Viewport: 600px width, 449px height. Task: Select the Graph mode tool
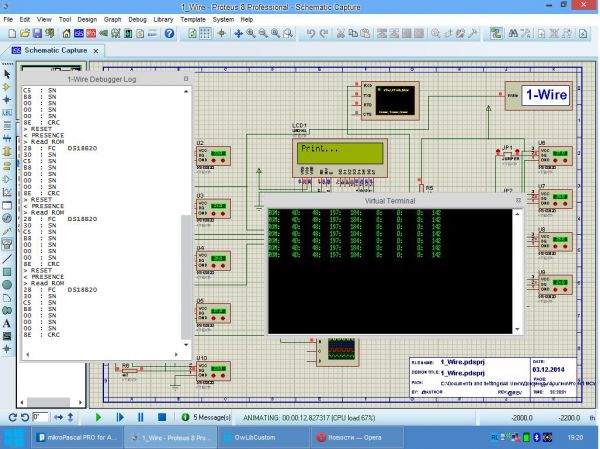(7, 192)
